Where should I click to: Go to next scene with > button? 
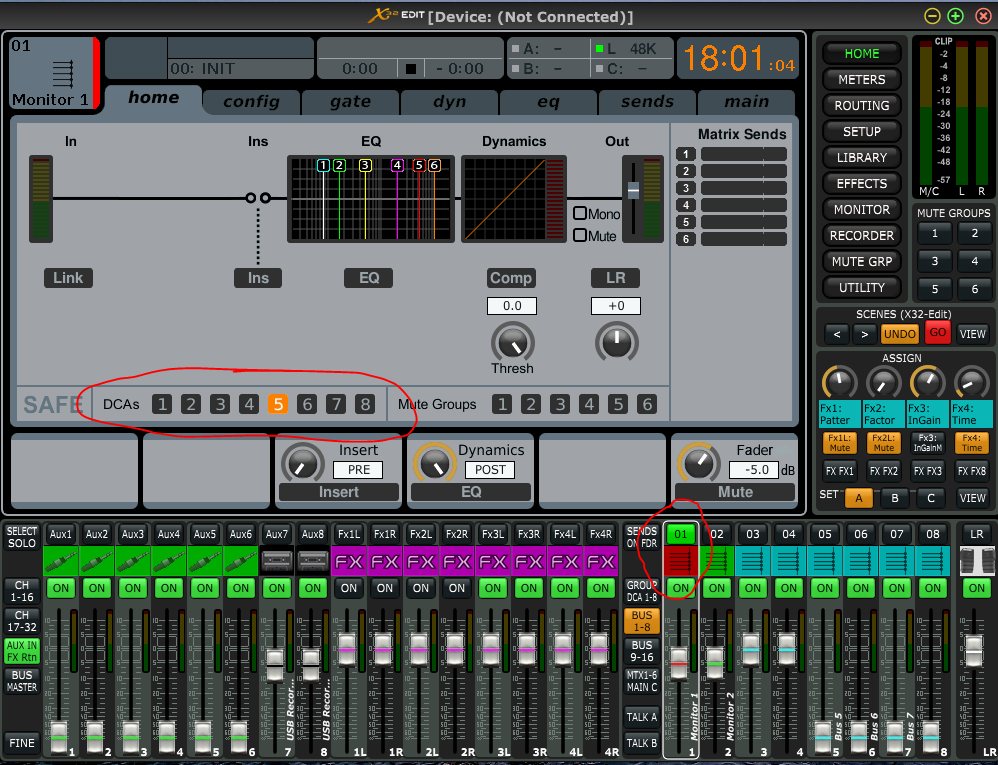click(864, 334)
